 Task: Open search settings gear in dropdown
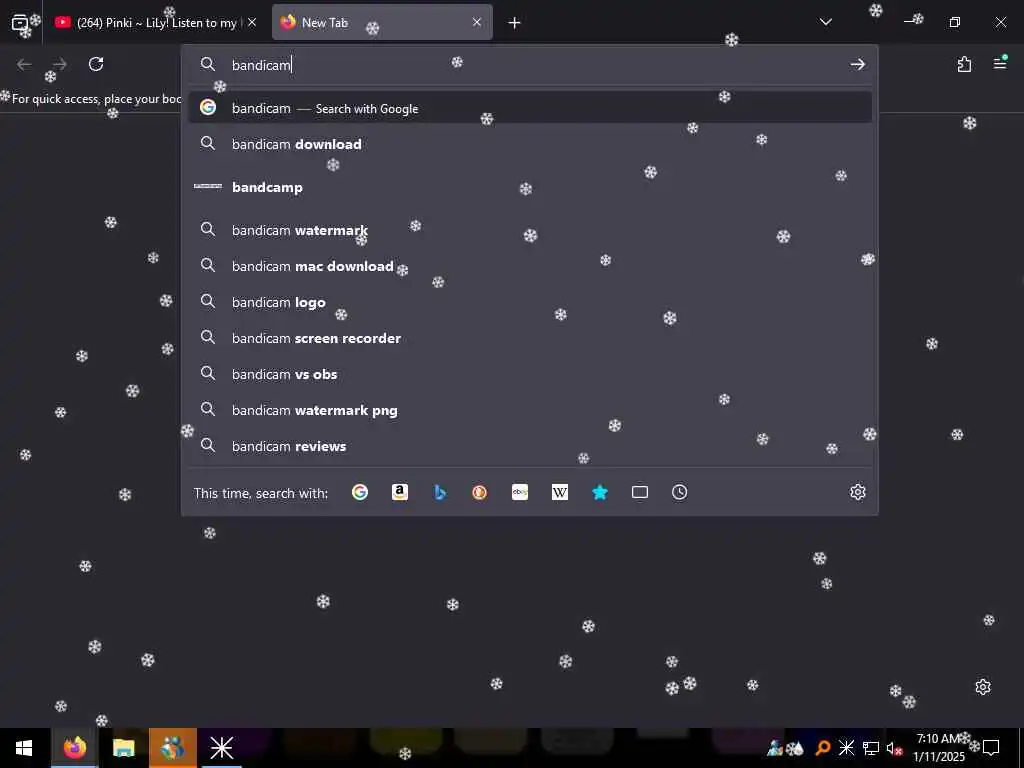[x=857, y=492]
